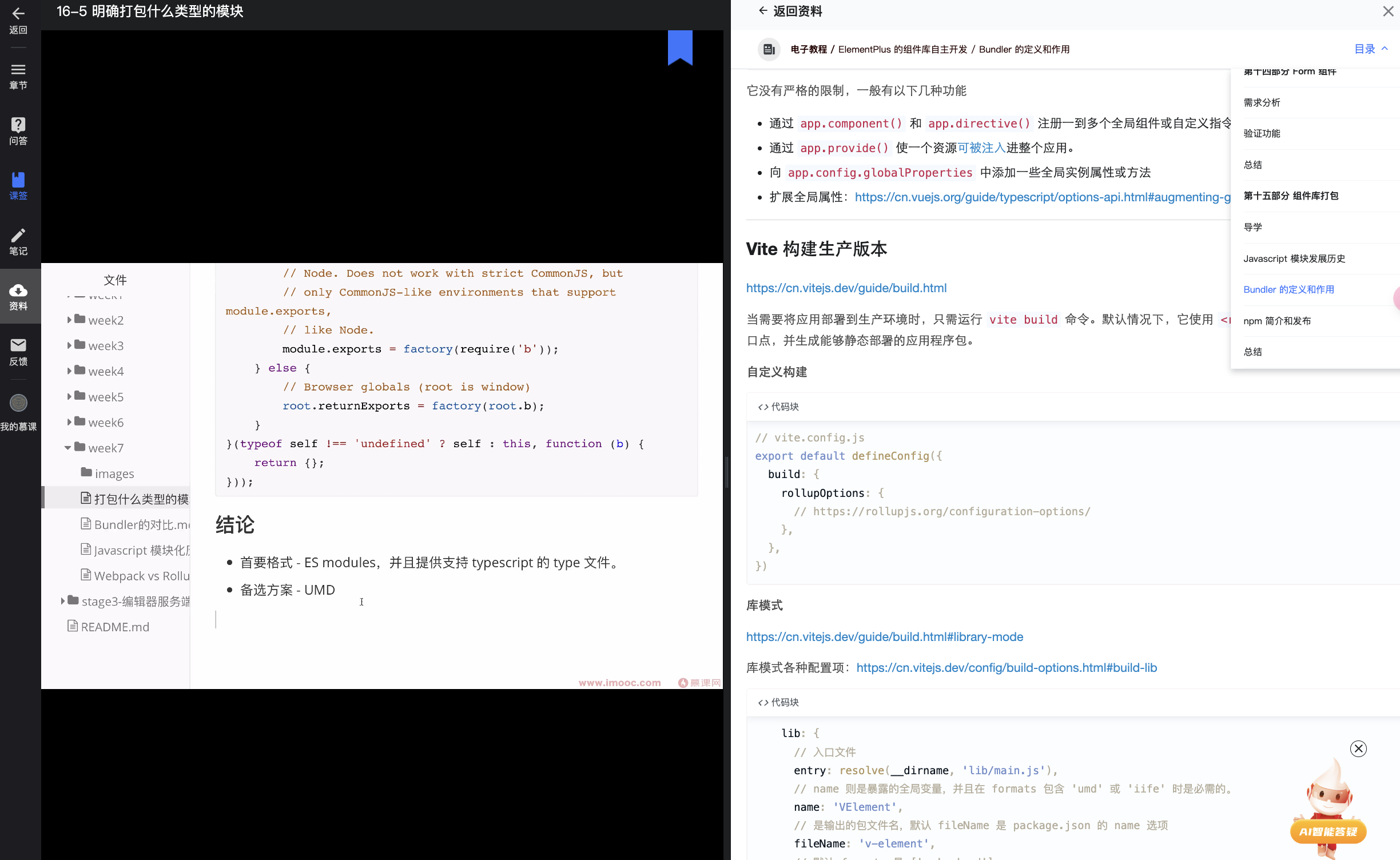
Task: Click 电子教程 breadcrumb
Action: 809,49
